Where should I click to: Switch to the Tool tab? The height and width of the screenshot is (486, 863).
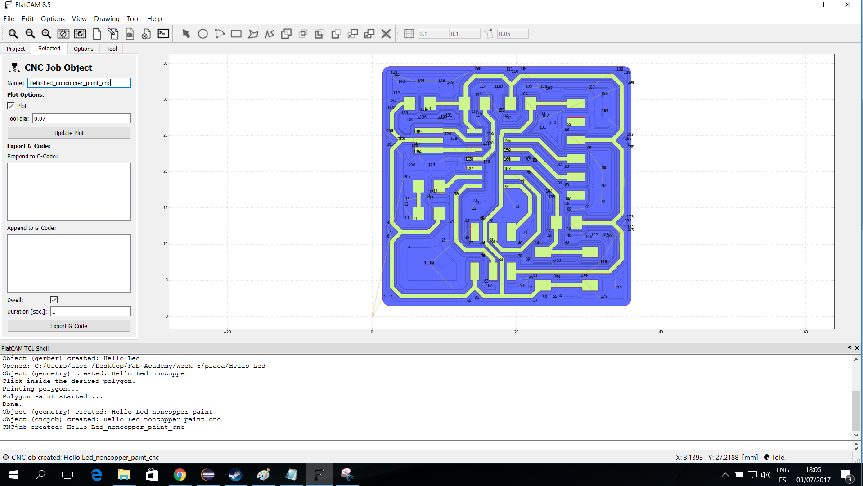(112, 49)
